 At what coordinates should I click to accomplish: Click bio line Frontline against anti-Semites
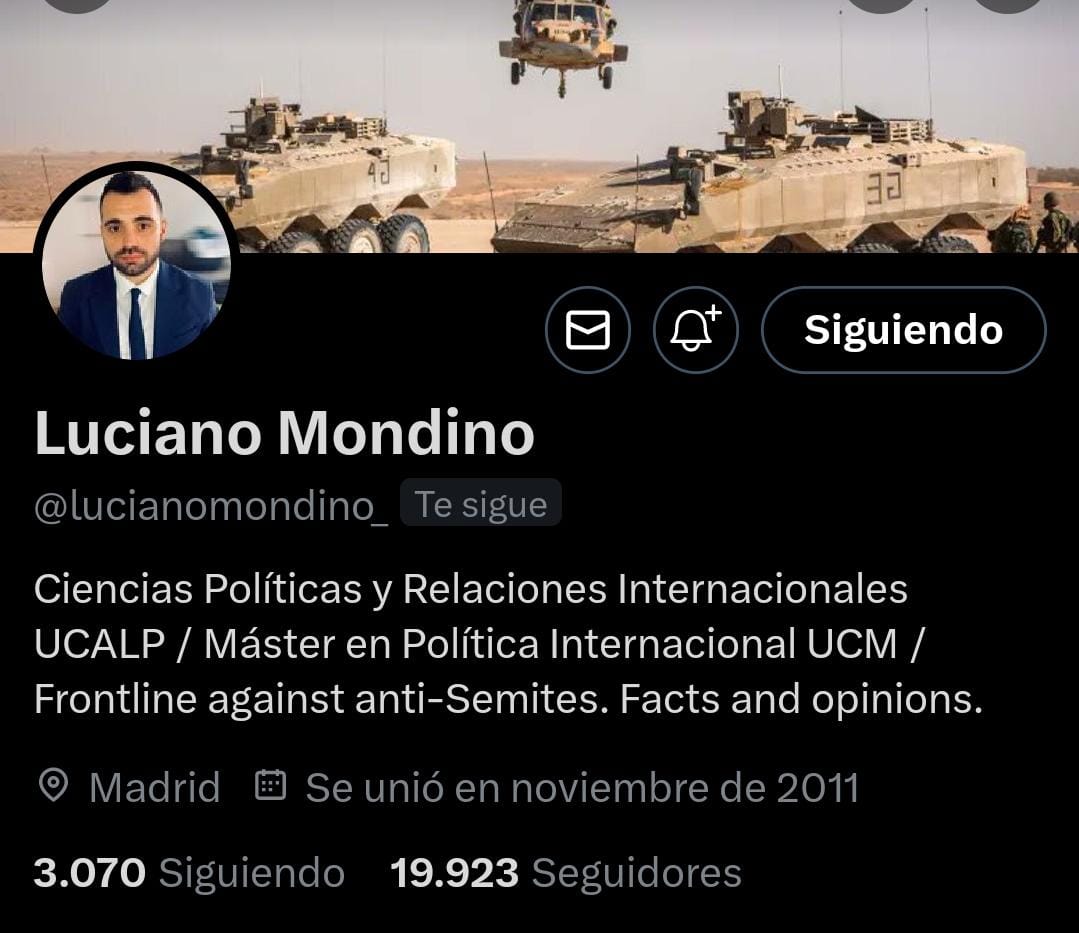point(321,700)
